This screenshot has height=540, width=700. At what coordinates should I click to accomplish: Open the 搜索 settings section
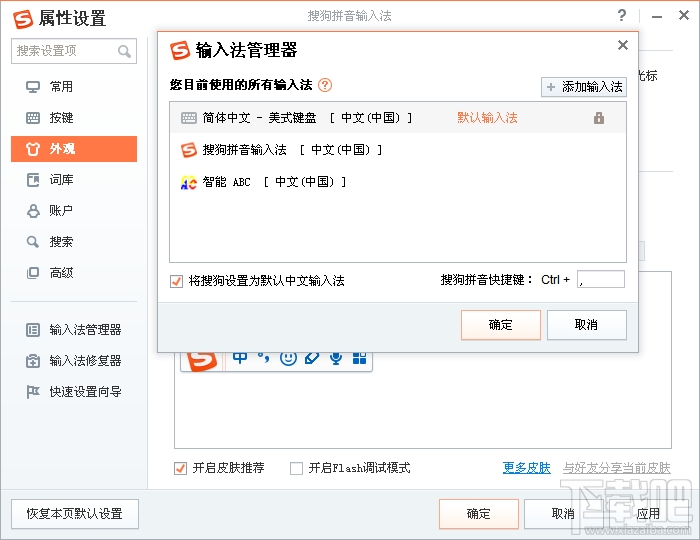pyautogui.click(x=74, y=242)
